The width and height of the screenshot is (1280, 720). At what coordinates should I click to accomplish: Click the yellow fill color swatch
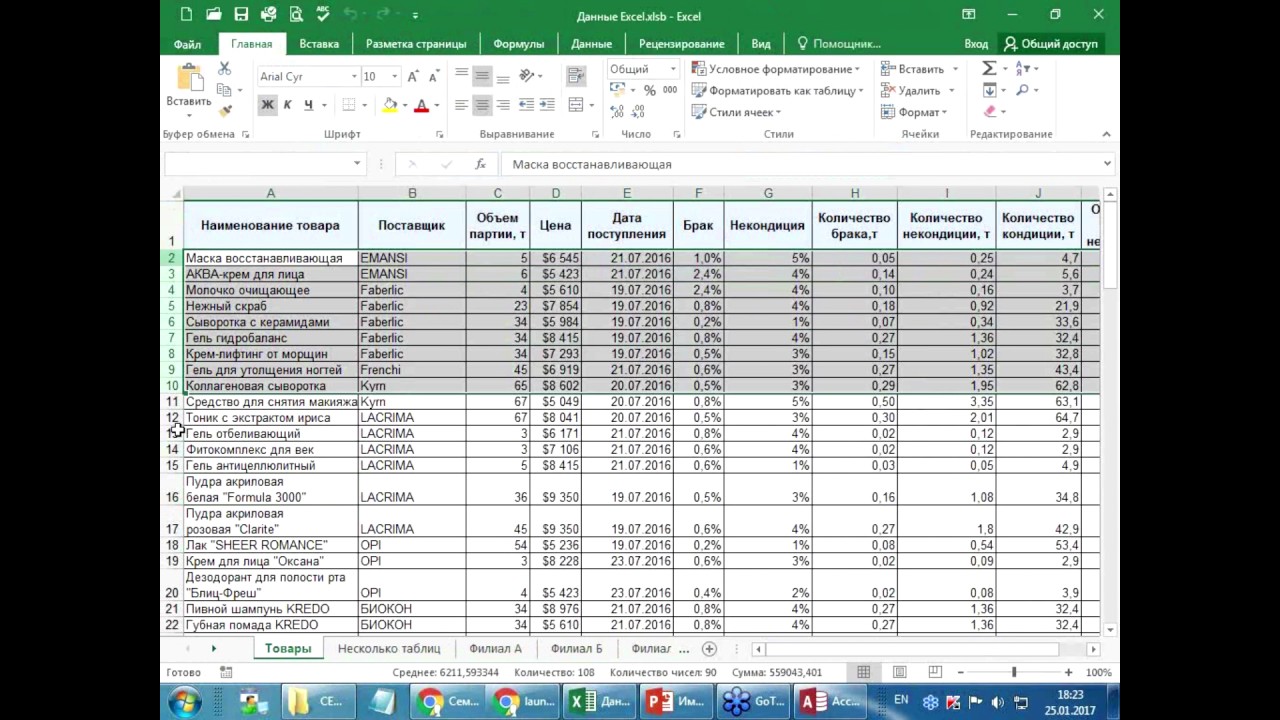389,105
